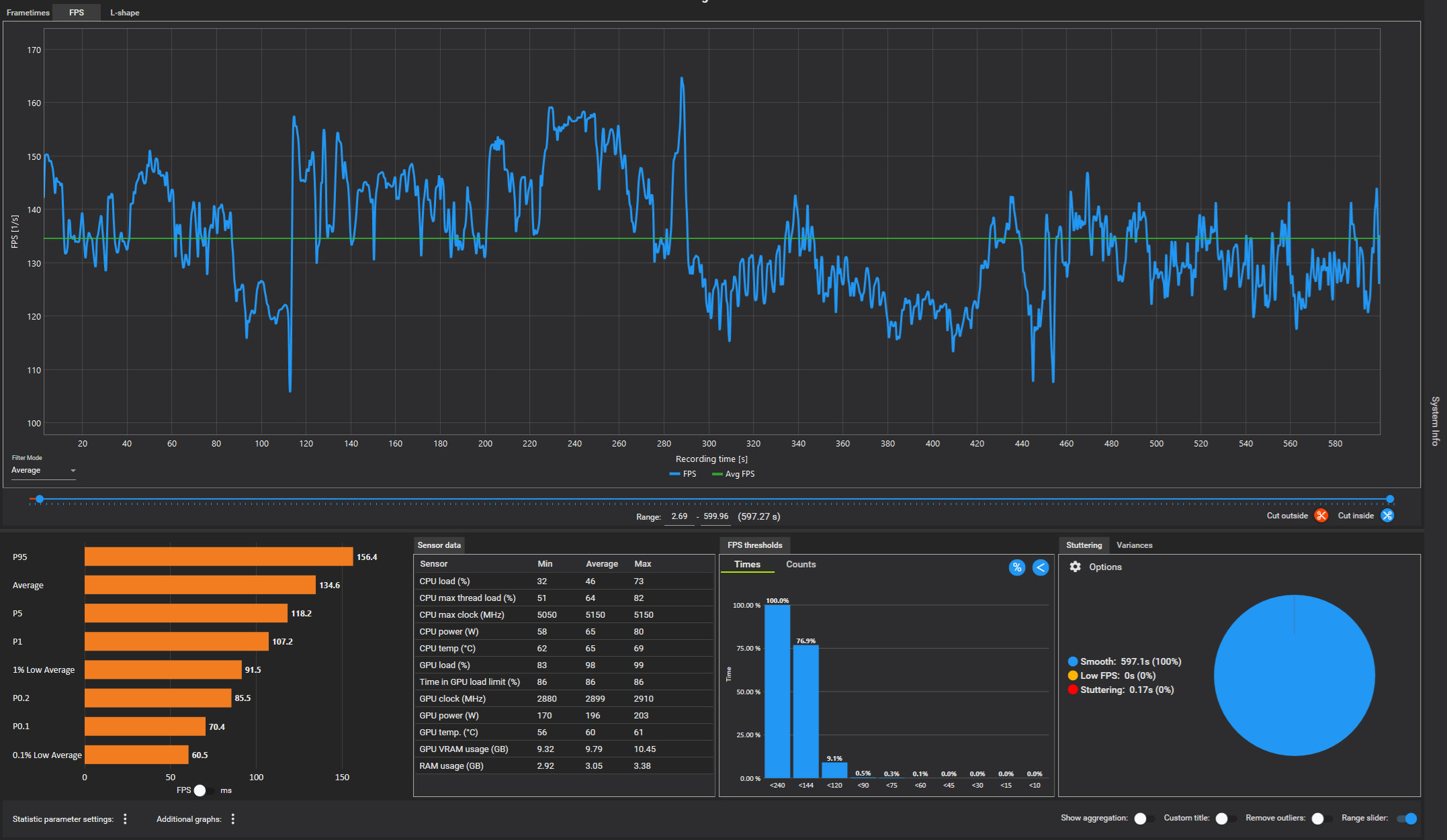Click the less-than icon in FPS thresholds
Viewport: 1447px width, 840px height.
[x=1040, y=567]
